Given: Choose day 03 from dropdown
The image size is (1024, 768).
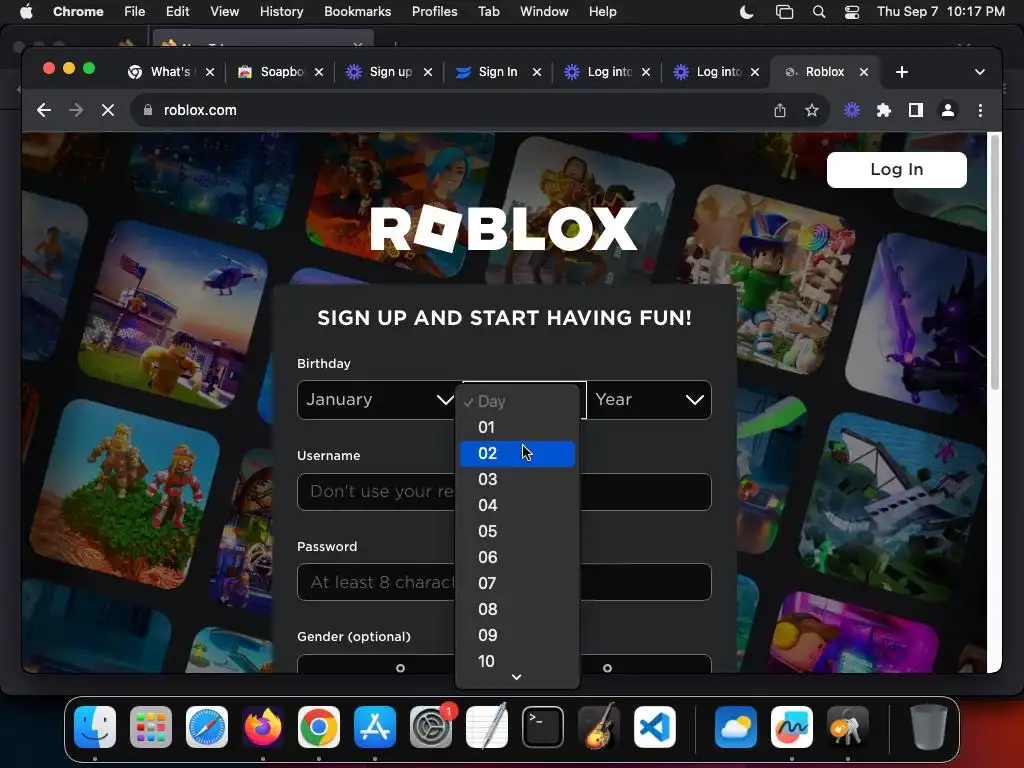Looking at the screenshot, I should [517, 479].
